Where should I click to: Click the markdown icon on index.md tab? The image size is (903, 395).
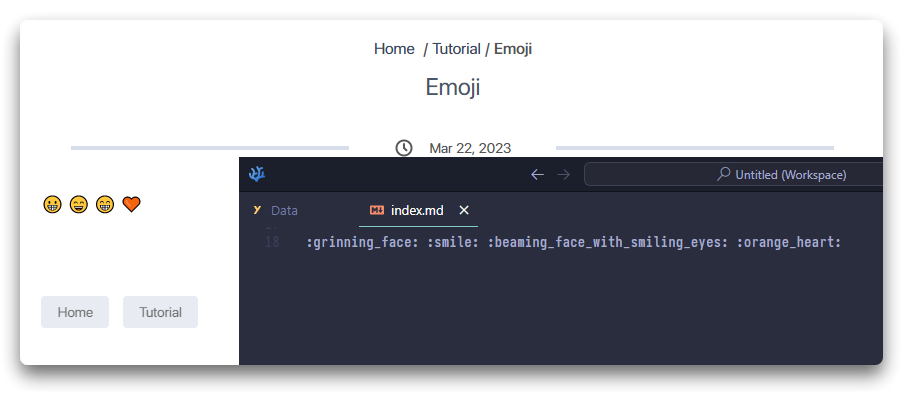[377, 211]
